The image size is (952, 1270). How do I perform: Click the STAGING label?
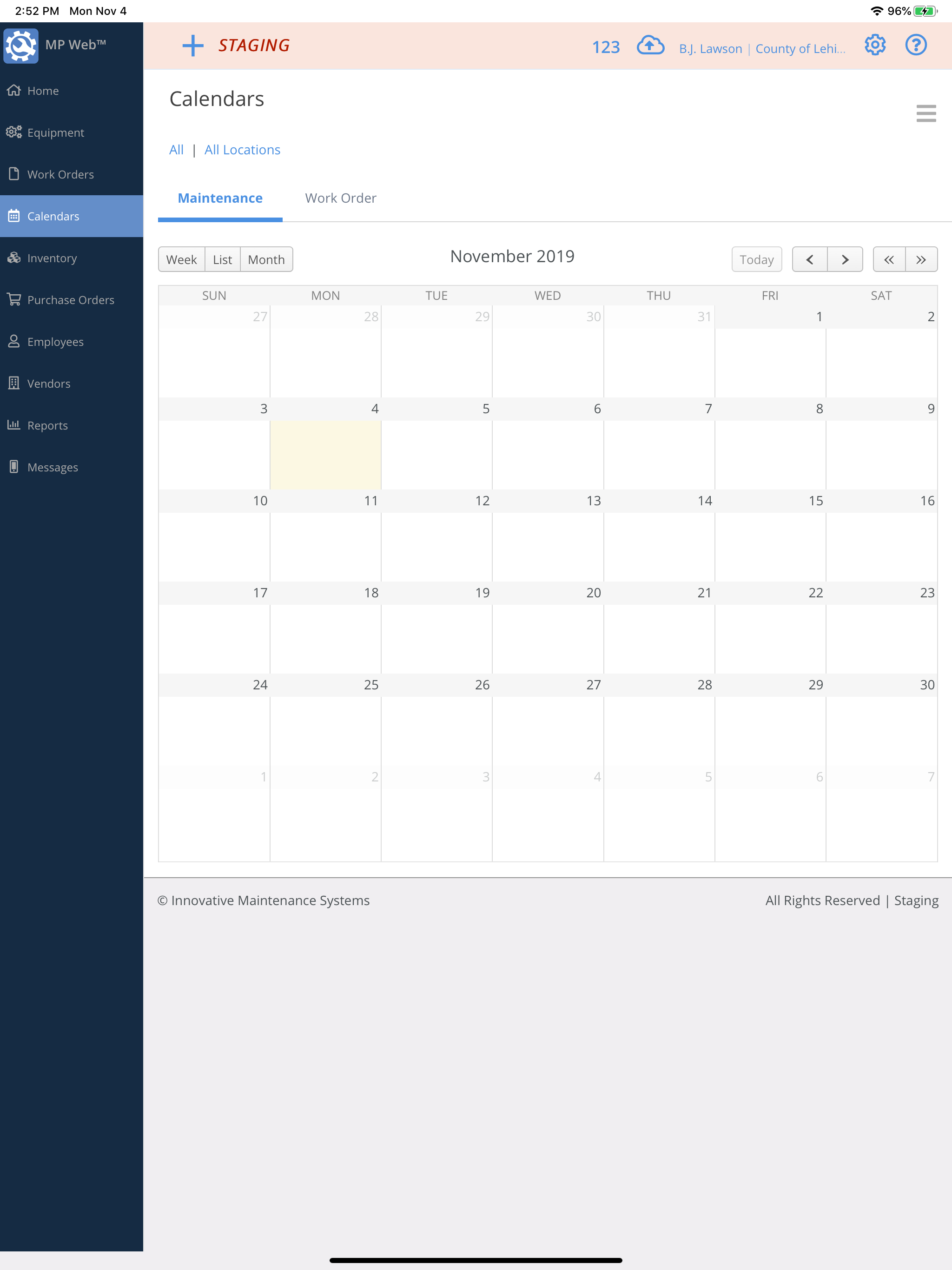(254, 46)
